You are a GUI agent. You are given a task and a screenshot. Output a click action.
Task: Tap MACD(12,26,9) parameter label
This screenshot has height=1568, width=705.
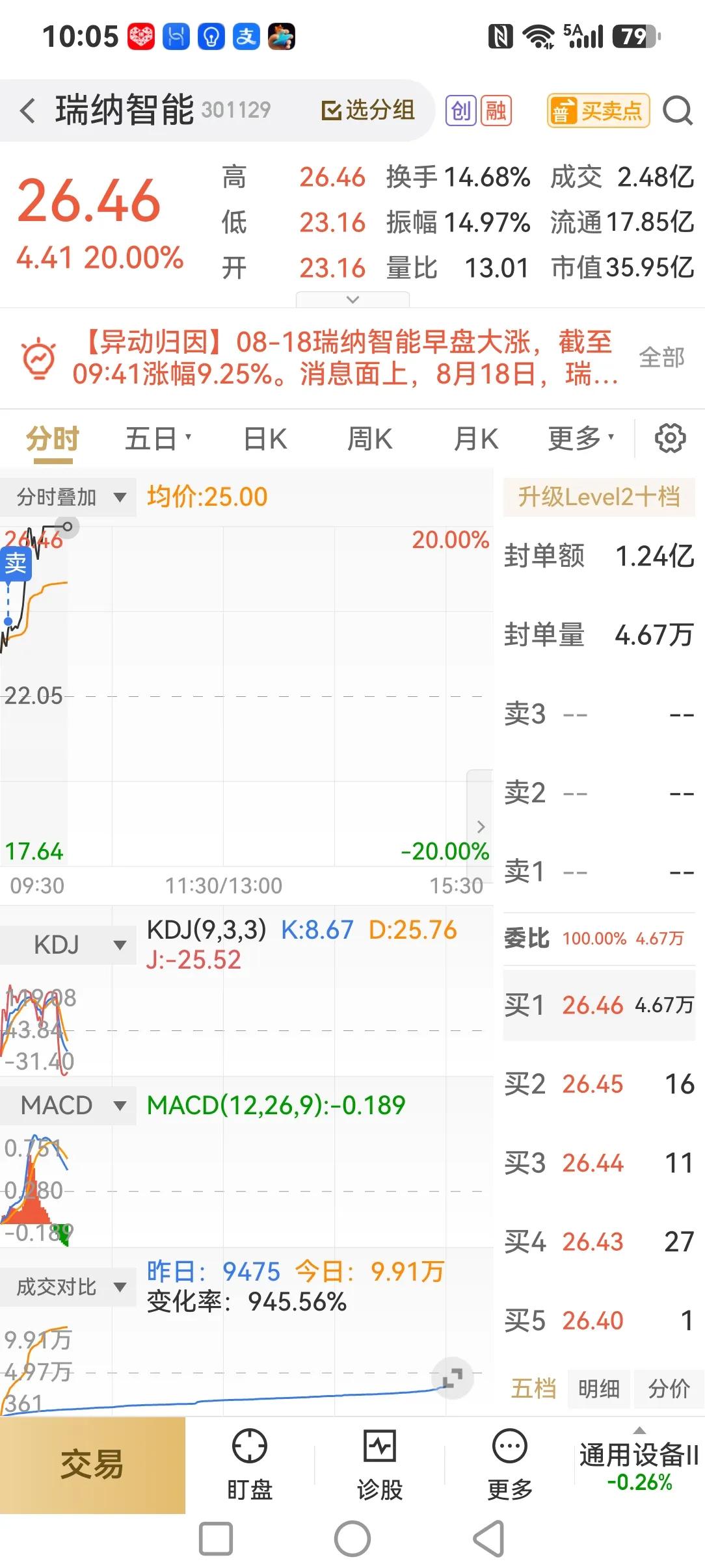tap(276, 1105)
